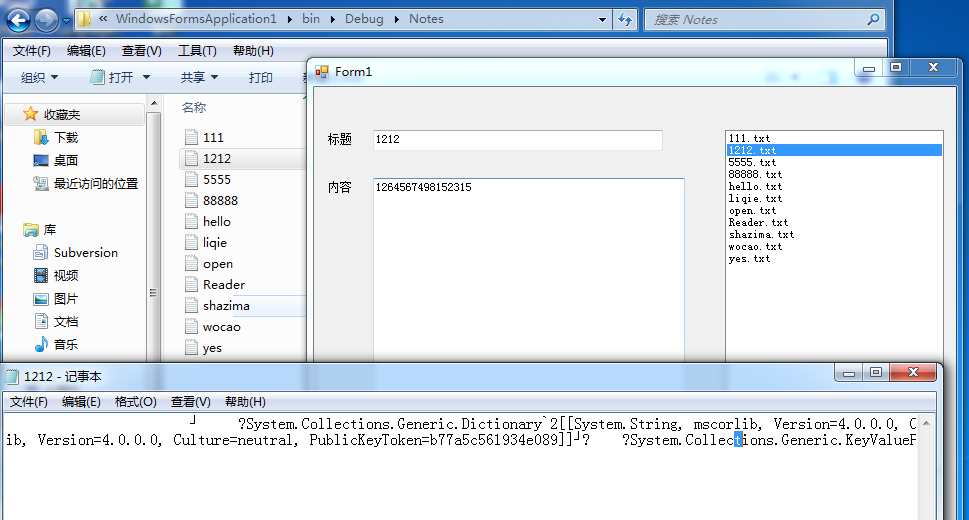This screenshot has width=969, height=520.
Task: Click the 标题 text field in Form1
Action: click(x=518, y=140)
